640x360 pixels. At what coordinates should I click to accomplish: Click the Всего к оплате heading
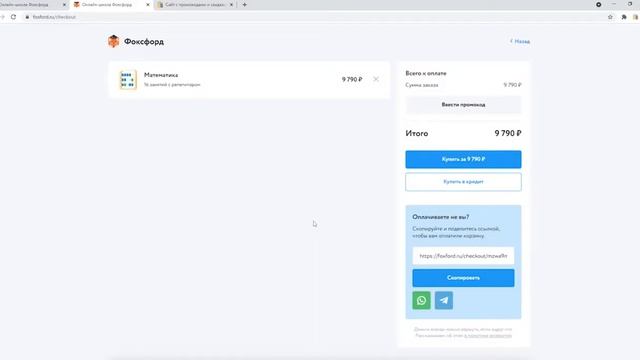pos(426,73)
